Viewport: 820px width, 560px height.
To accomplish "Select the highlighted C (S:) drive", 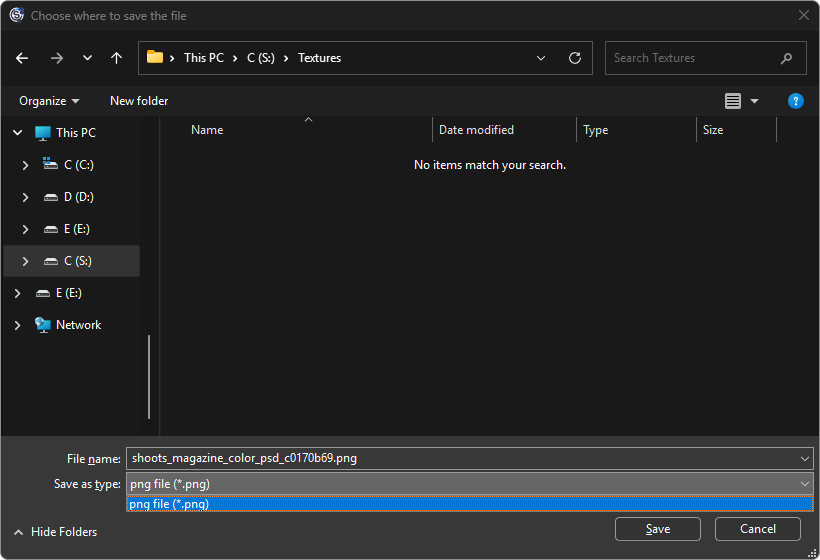I will 72,261.
